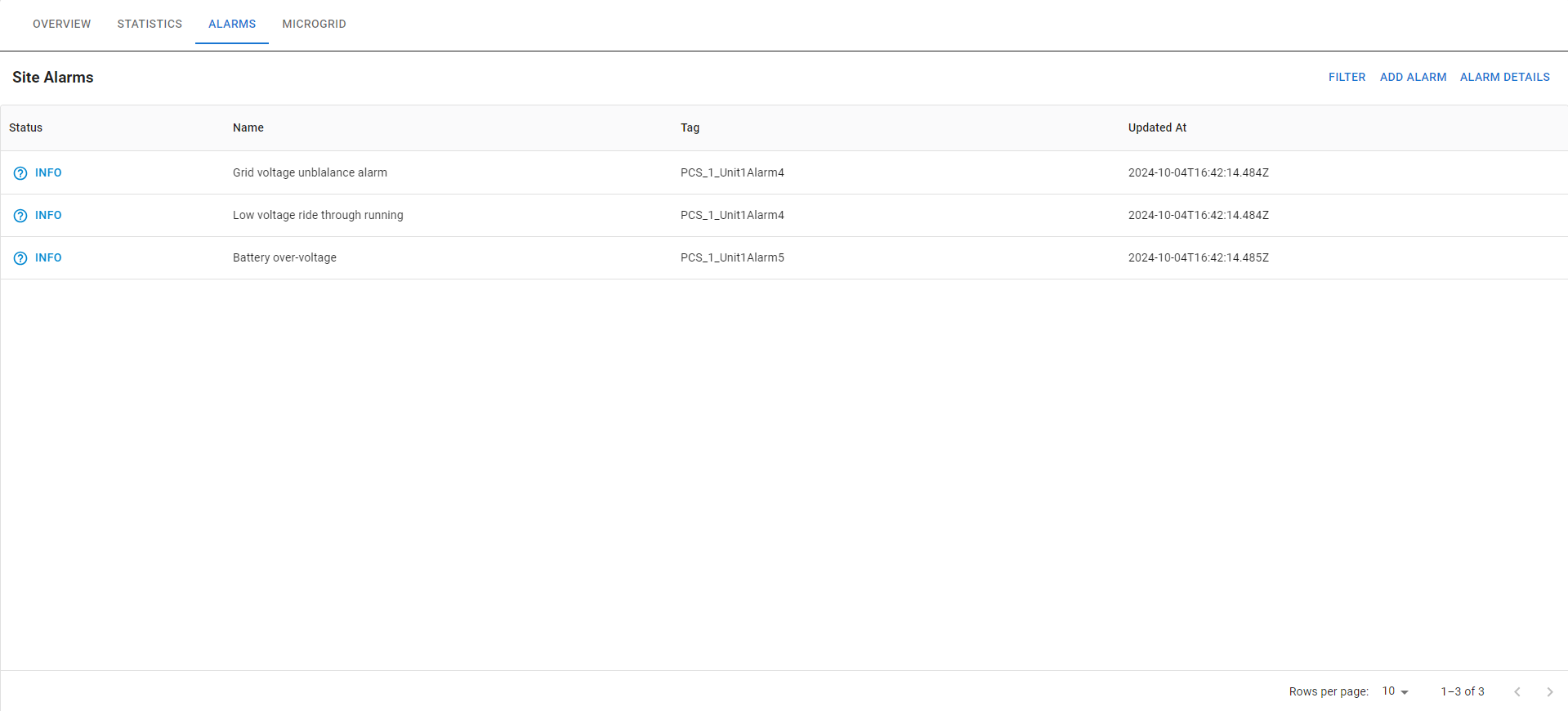Click PCS_1_Unit1Alarm5 tag cell

(732, 257)
